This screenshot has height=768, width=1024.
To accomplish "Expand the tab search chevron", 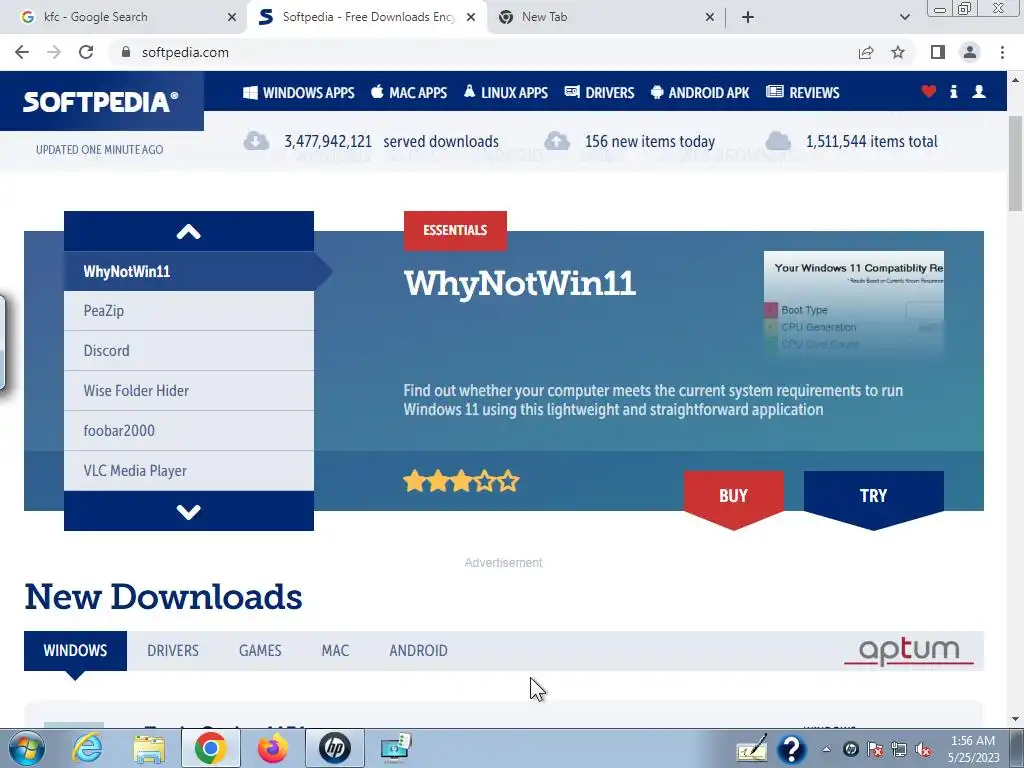I will (904, 17).
